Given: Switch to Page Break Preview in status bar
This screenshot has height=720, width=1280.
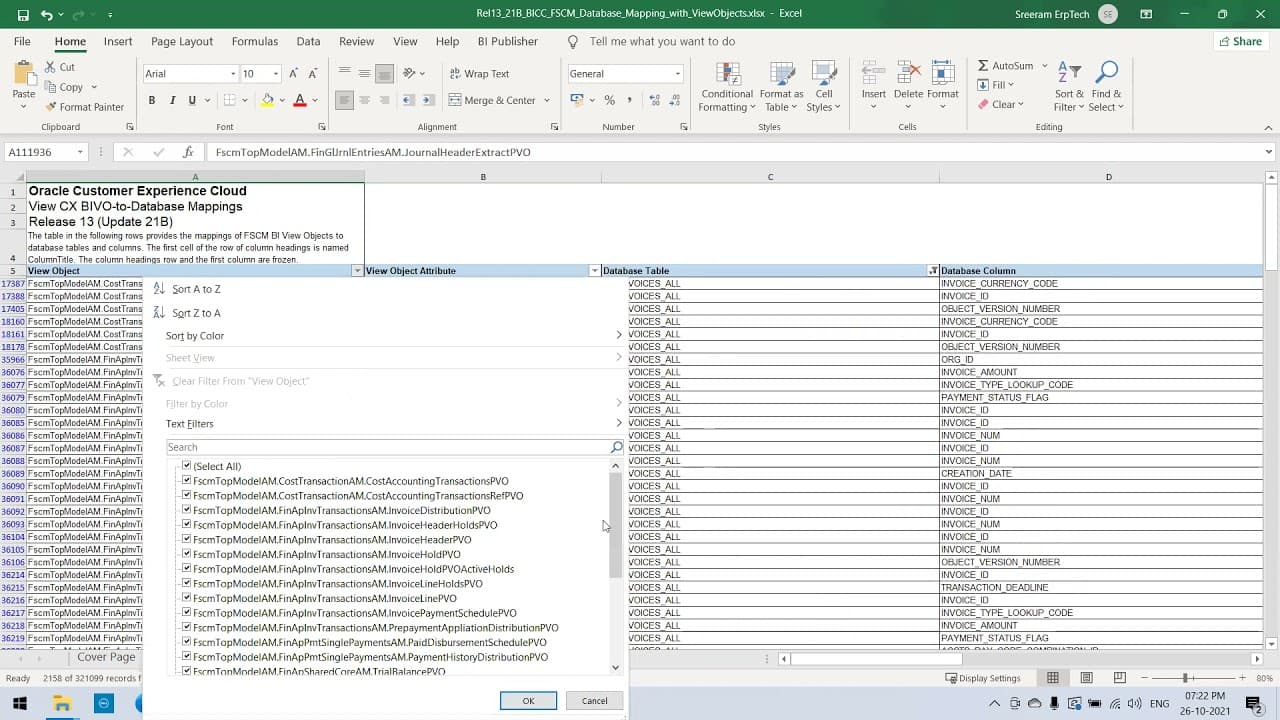Looking at the screenshot, I should [x=1120, y=678].
